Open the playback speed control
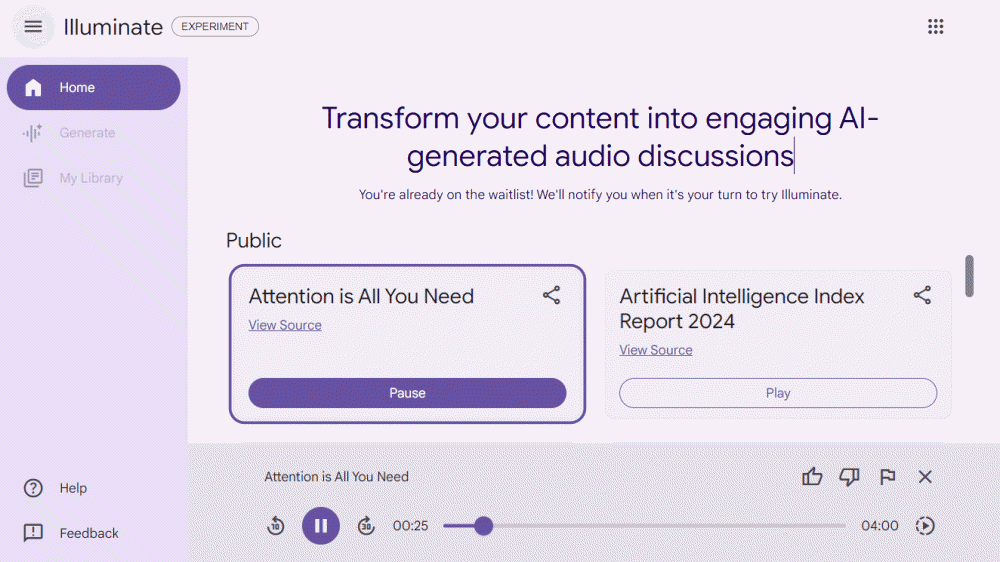Screen dimensions: 1000x562 tap(925, 526)
